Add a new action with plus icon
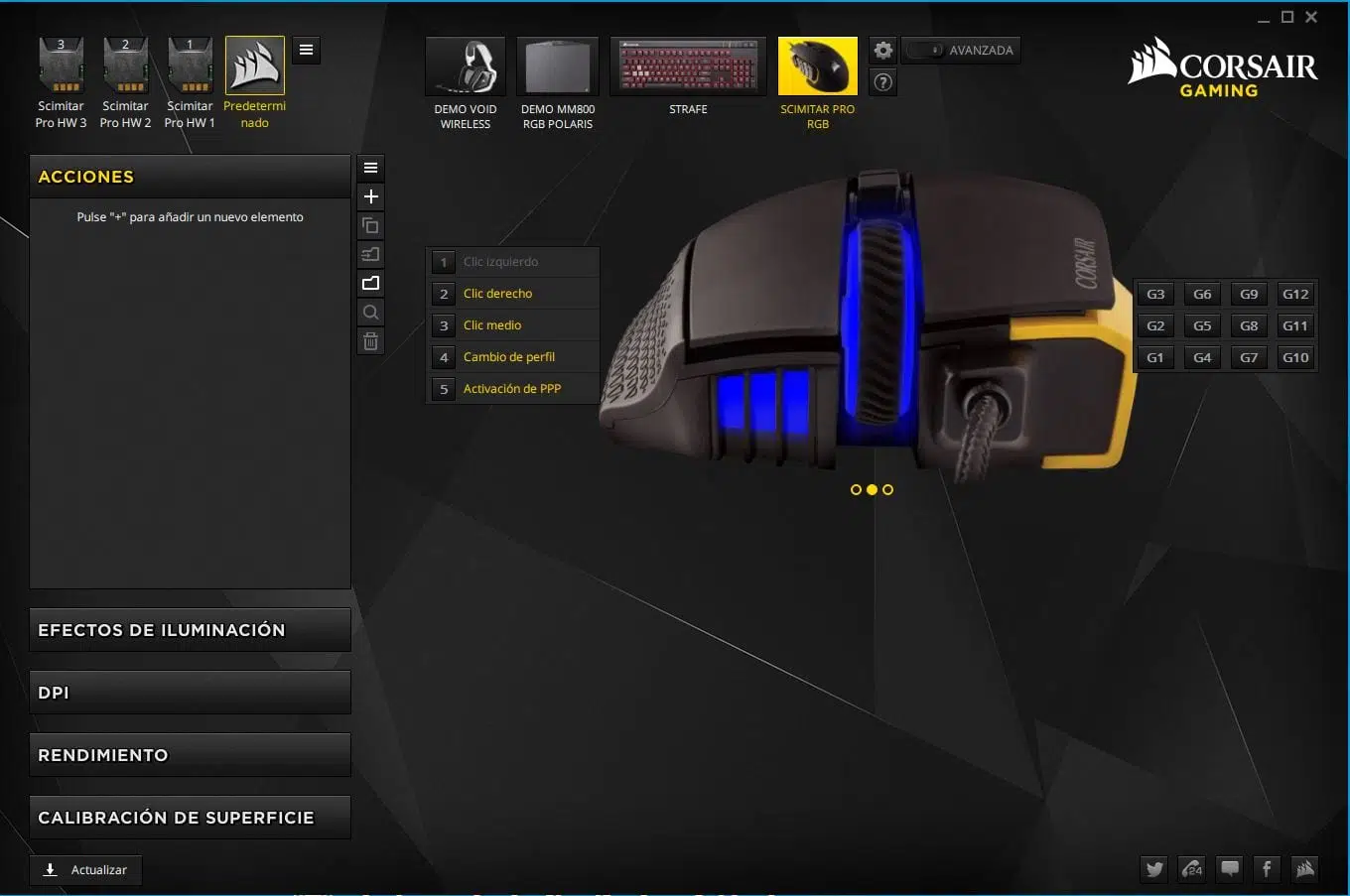The image size is (1350, 896). pyautogui.click(x=370, y=196)
